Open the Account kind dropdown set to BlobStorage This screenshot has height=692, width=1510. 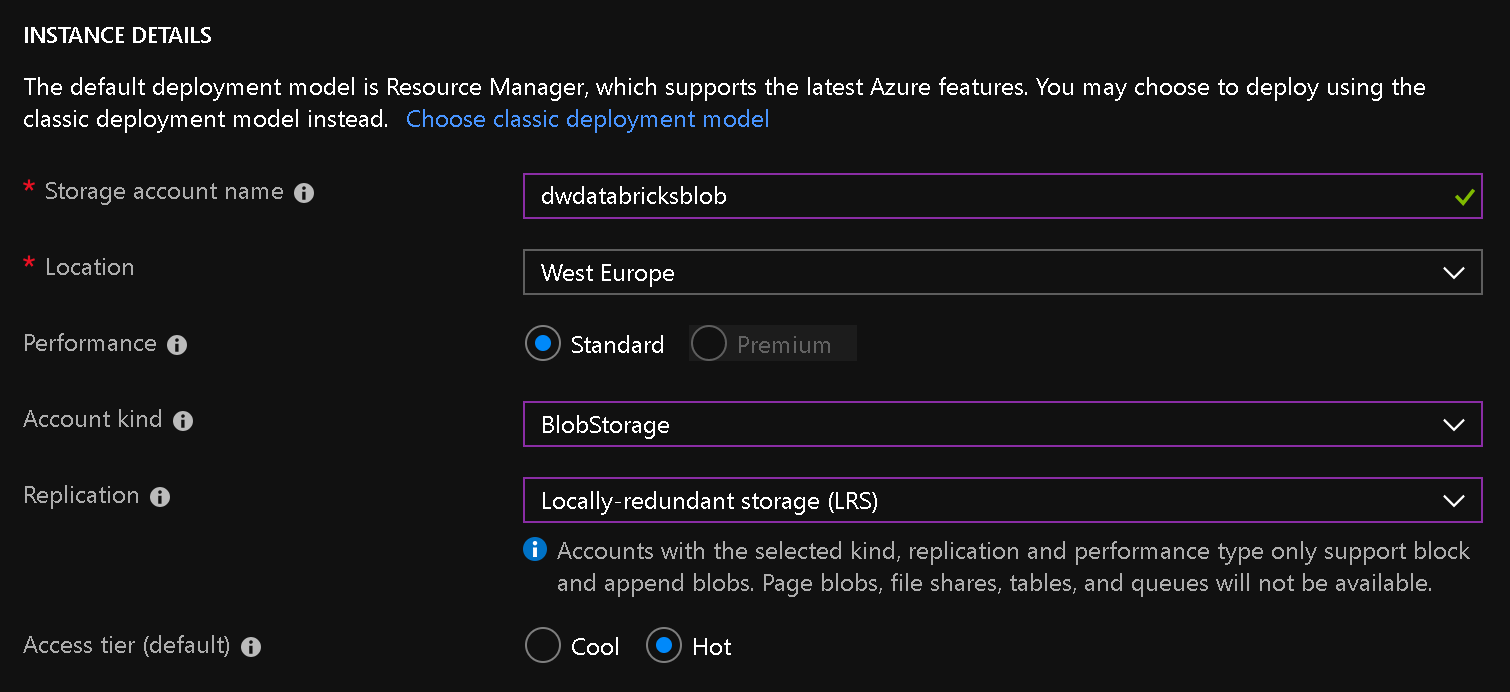[x=1000, y=424]
